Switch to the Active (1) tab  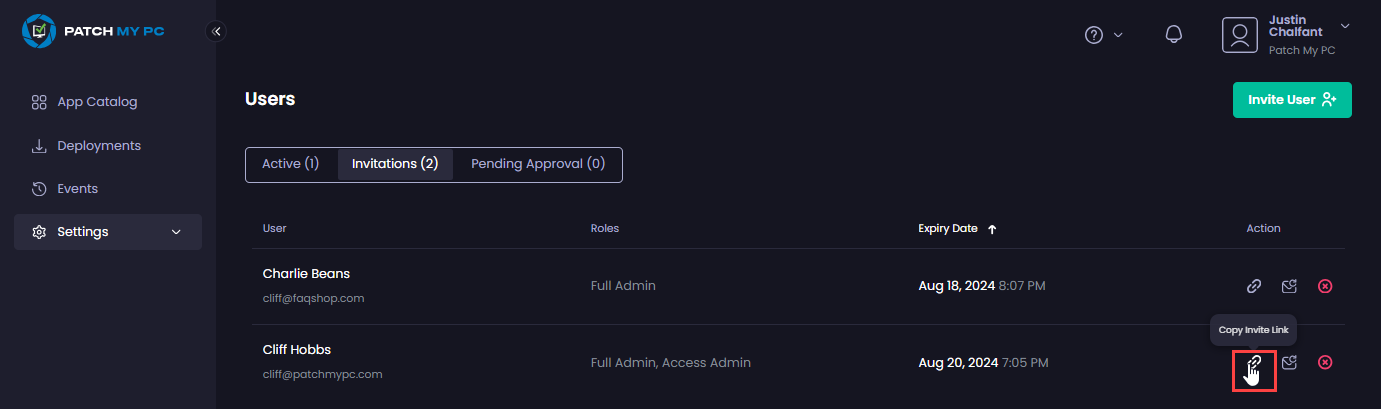pyautogui.click(x=290, y=164)
